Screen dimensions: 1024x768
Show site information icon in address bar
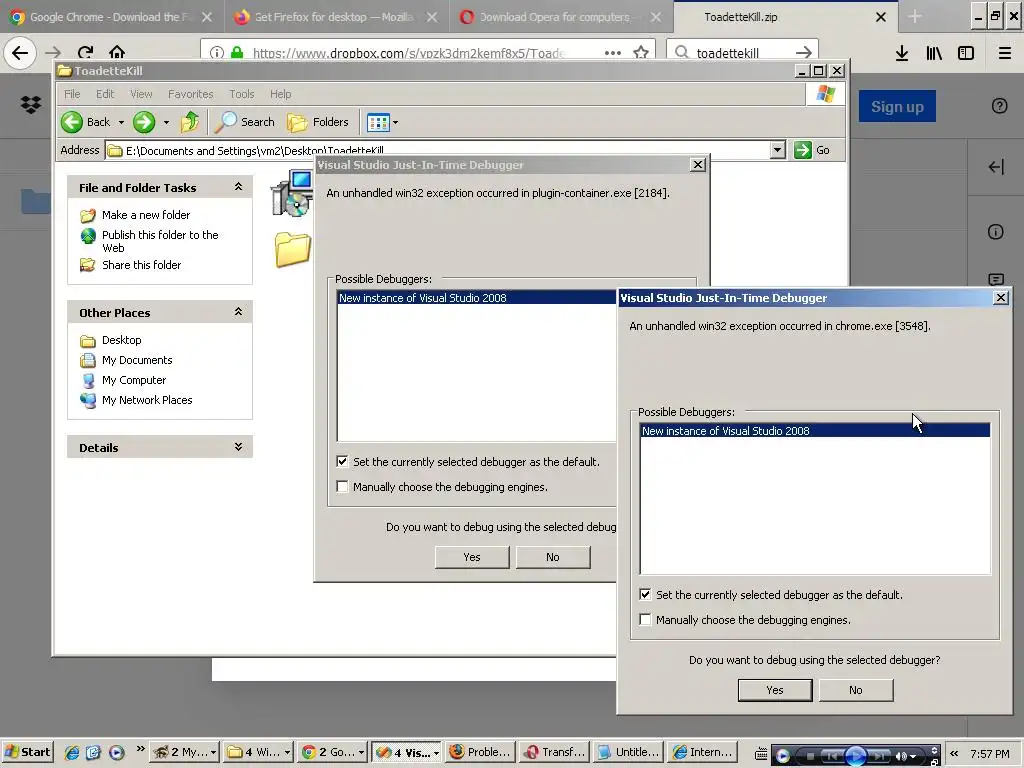click(217, 52)
